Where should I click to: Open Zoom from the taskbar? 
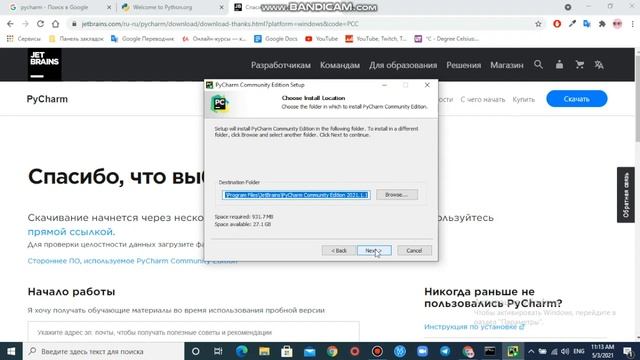[422, 351]
